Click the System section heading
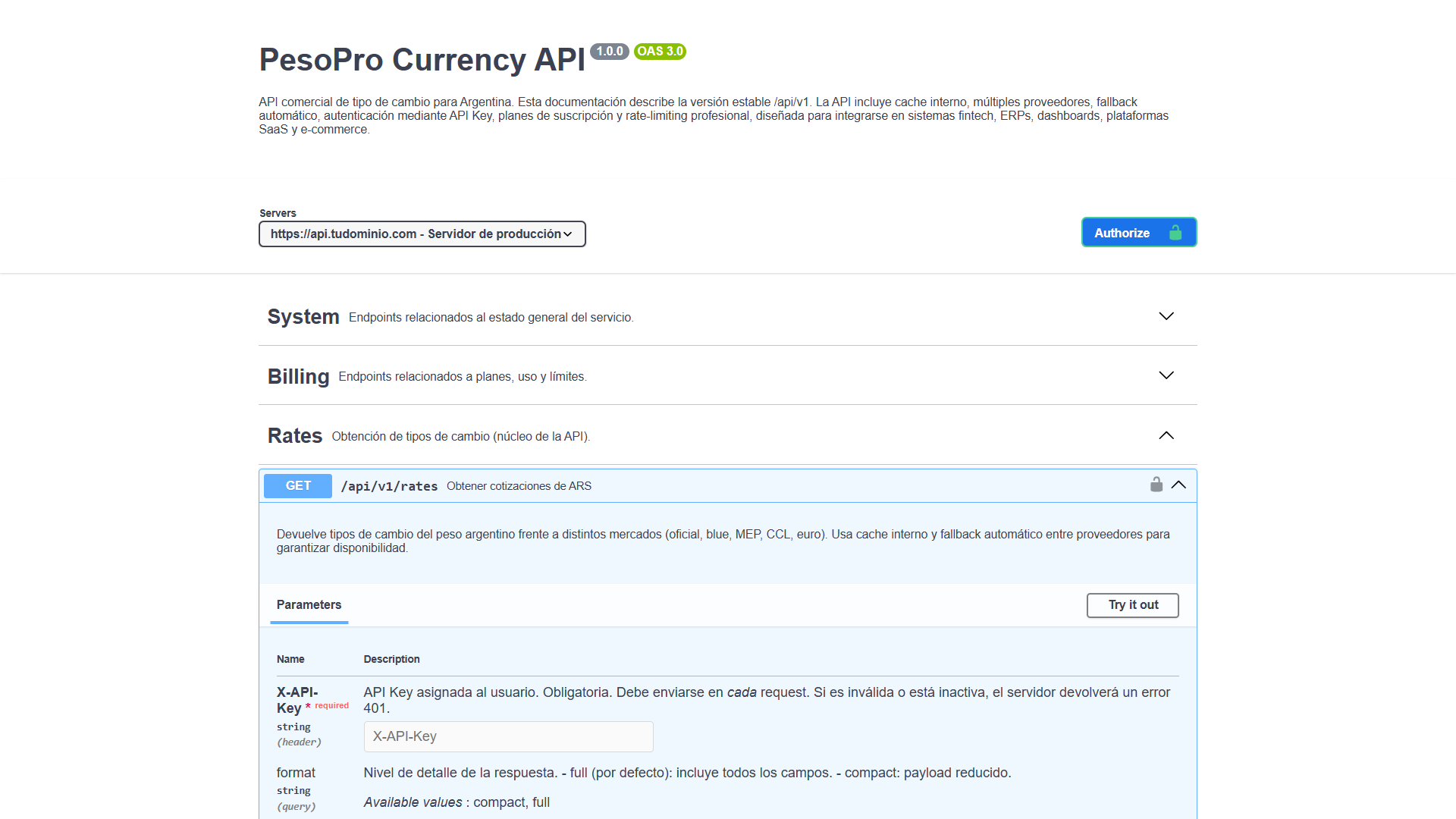The image size is (1456, 819). click(303, 317)
